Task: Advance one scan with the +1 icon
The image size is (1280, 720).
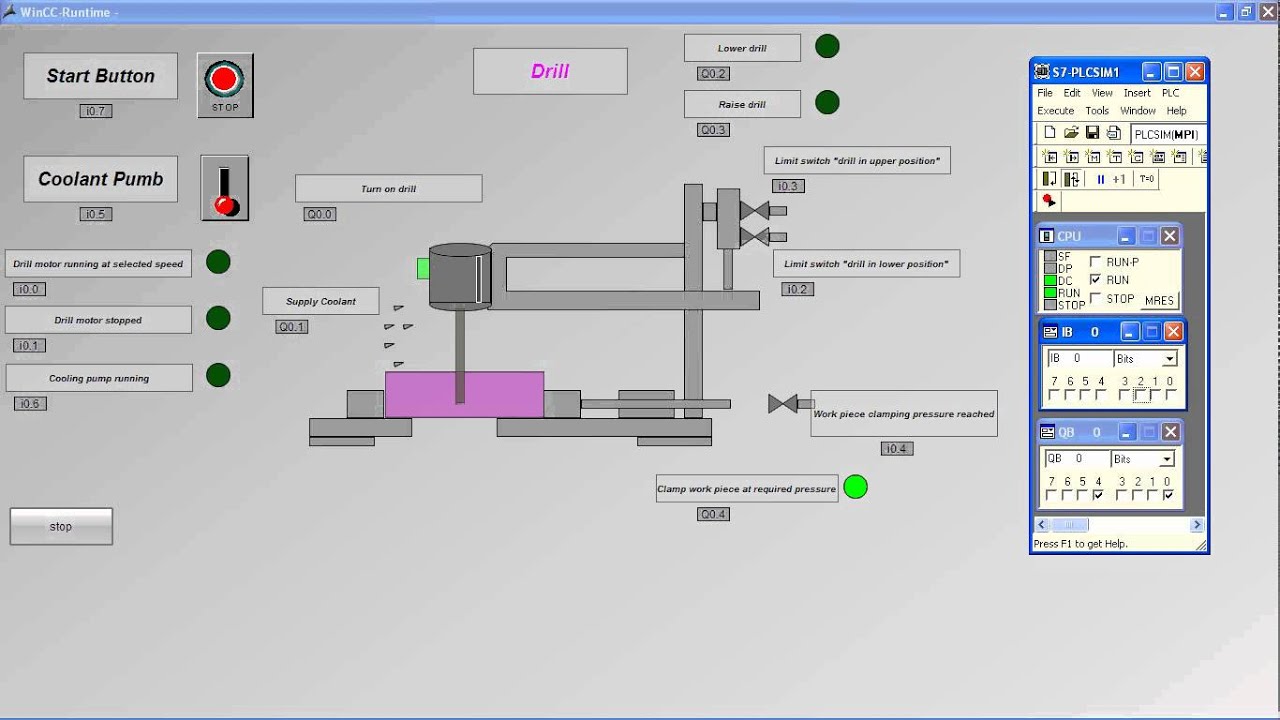Action: (x=1120, y=179)
